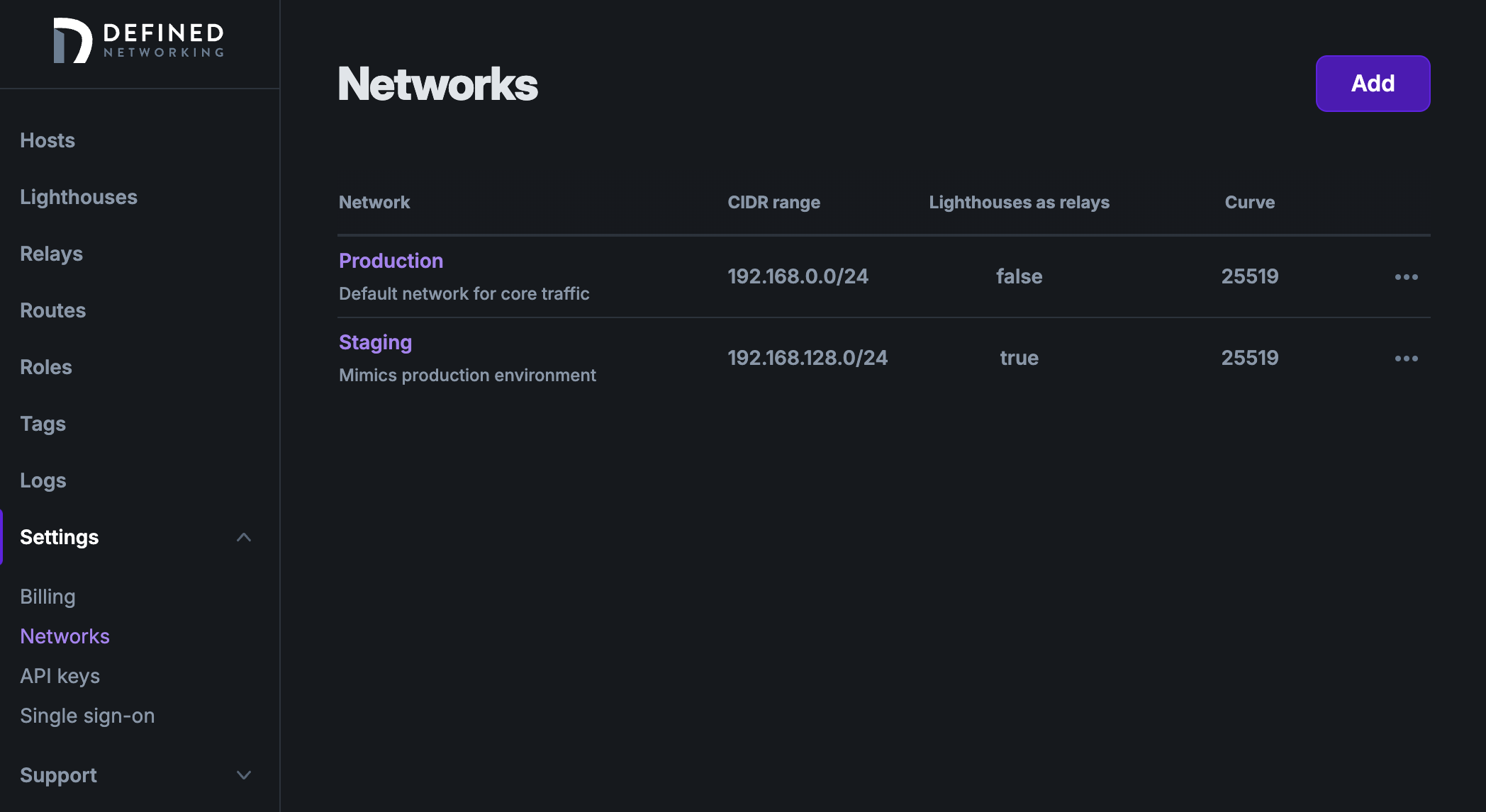The height and width of the screenshot is (812, 1486).
Task: Open the Hosts page
Action: (48, 140)
